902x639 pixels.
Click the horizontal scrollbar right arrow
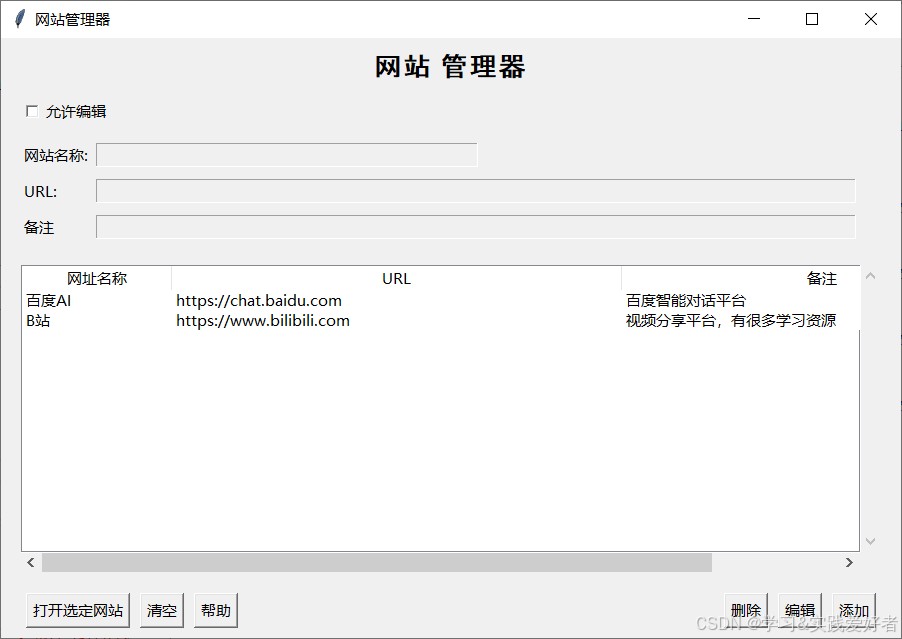[x=849, y=563]
